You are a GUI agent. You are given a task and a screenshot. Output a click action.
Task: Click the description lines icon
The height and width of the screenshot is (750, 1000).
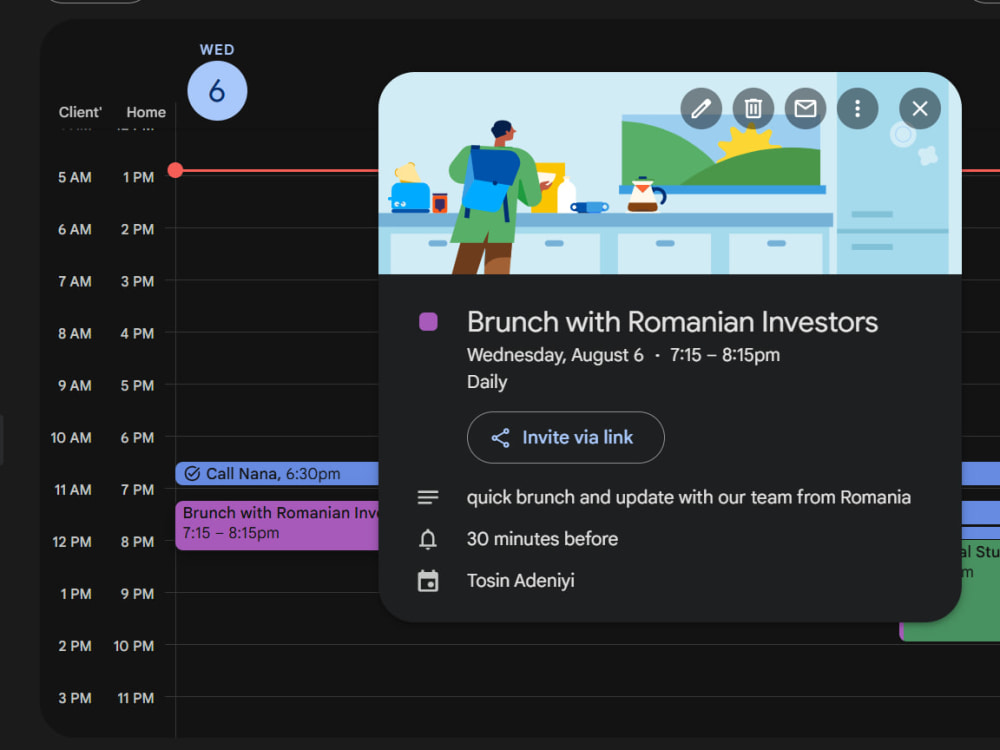click(428, 497)
